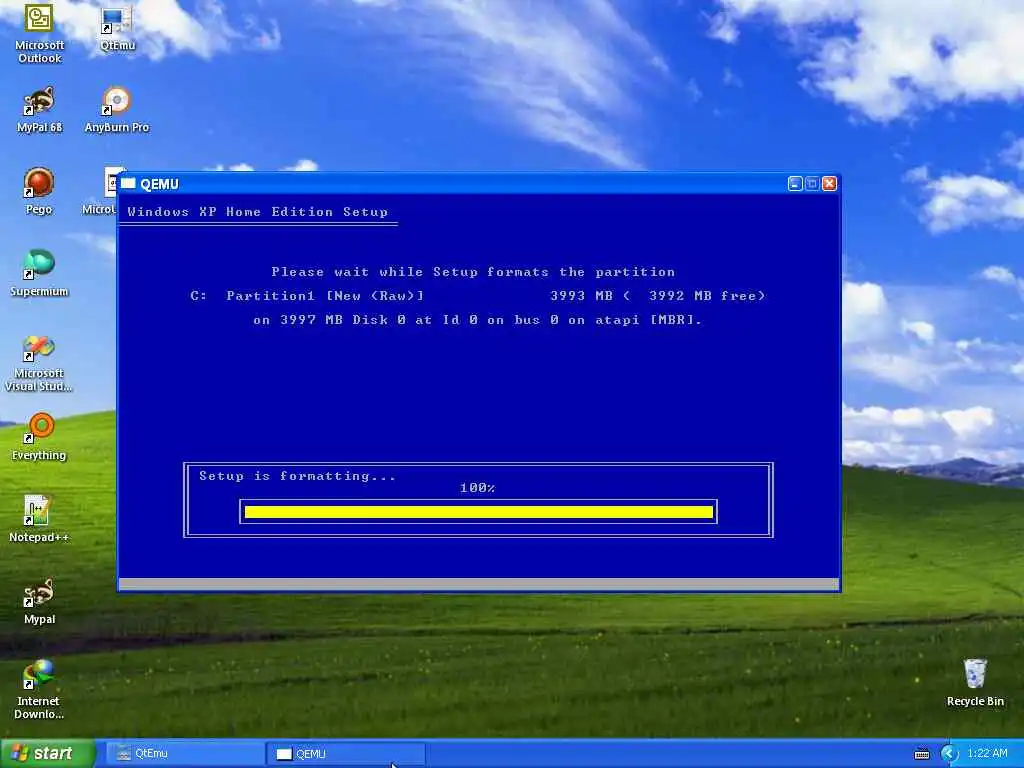Click the 'Partition1 [New (Raw)]' line
Viewport: 1024px width, 768px height.
click(x=477, y=296)
